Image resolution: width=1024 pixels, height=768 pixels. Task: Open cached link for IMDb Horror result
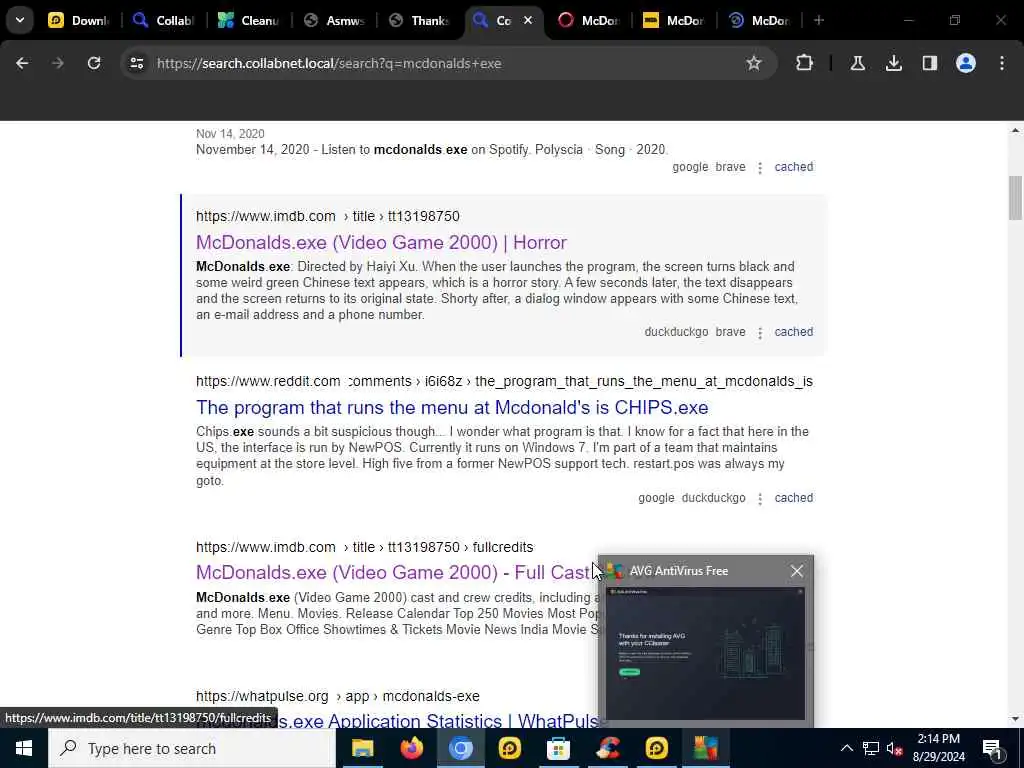tap(793, 332)
